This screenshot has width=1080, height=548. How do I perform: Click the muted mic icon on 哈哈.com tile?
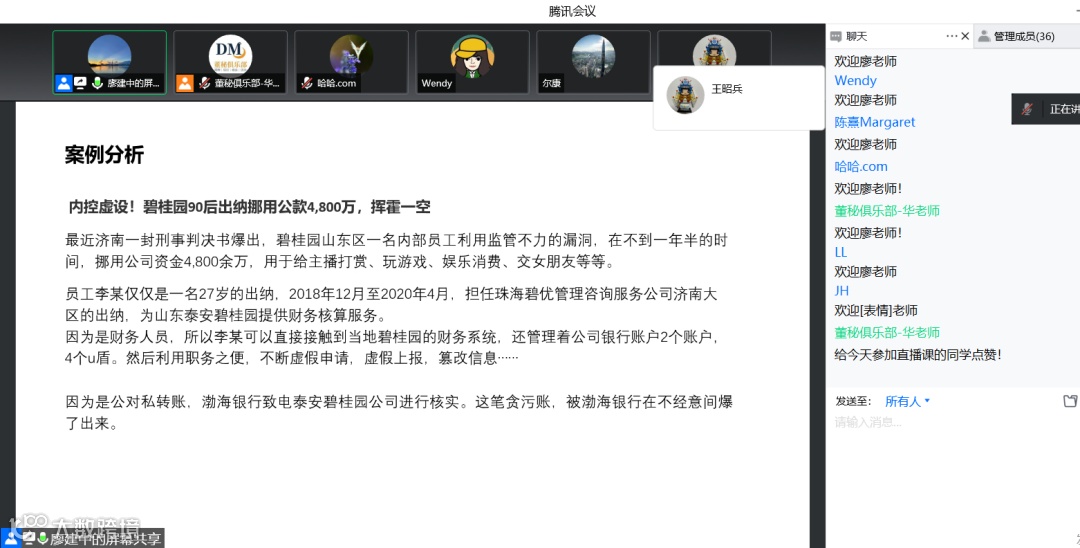tap(307, 83)
